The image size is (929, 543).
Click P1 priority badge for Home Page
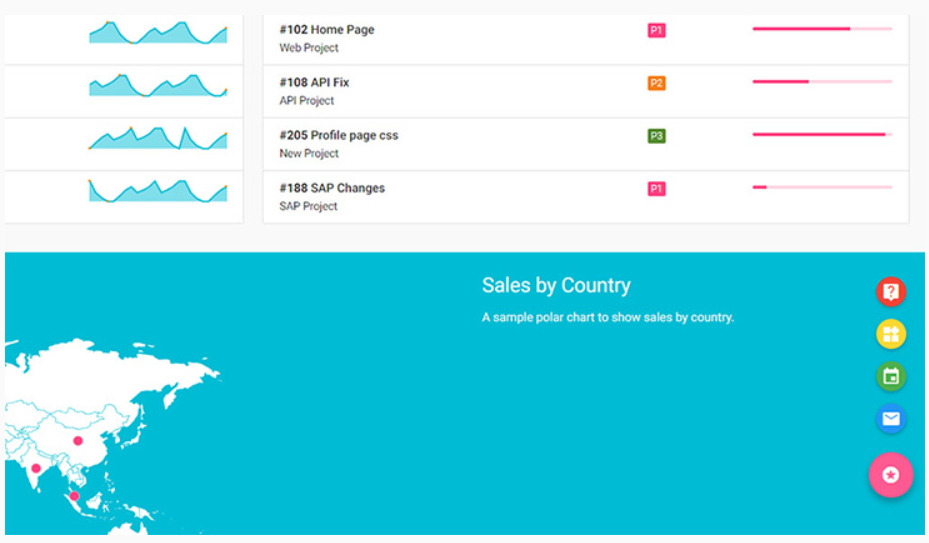[656, 31]
